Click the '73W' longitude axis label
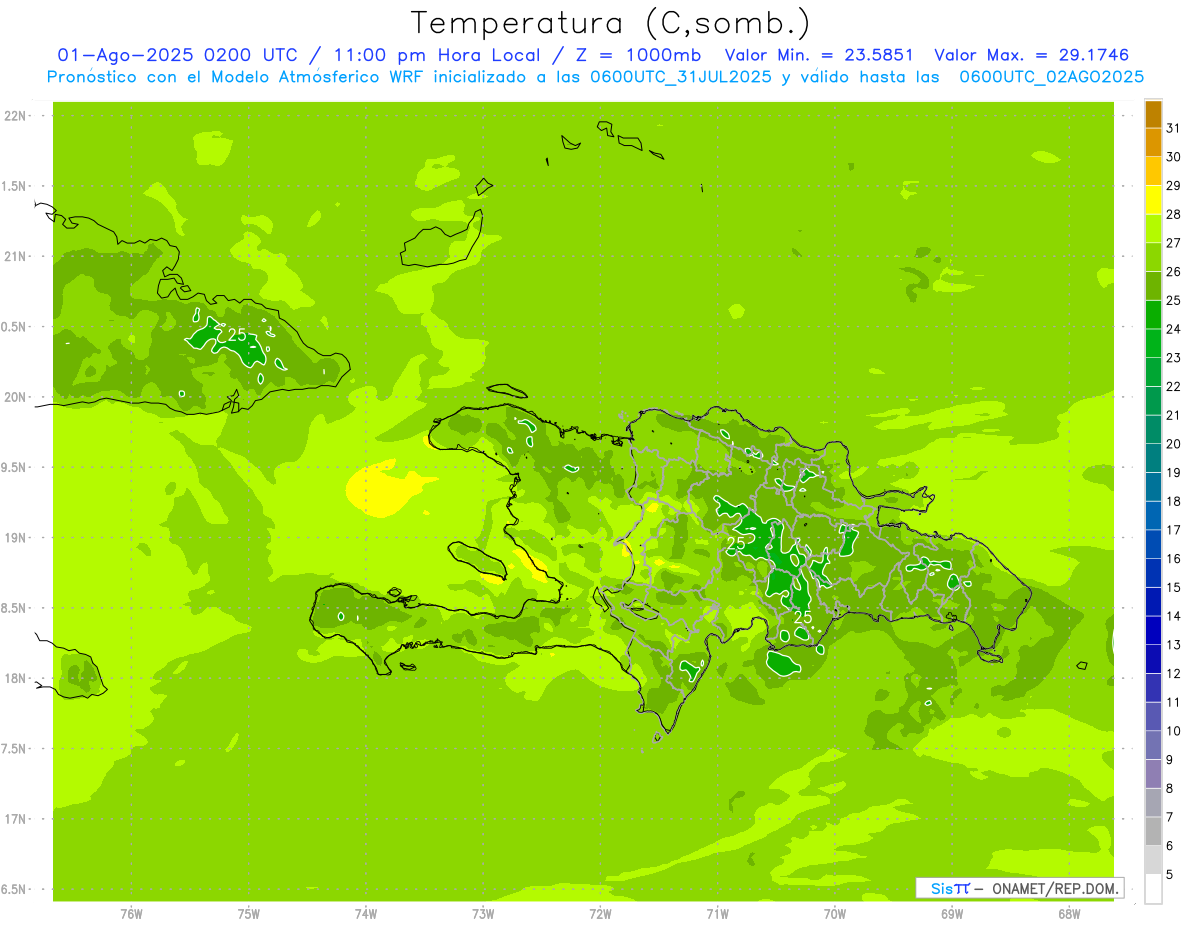This screenshot has width=1200, height=927. point(482,914)
